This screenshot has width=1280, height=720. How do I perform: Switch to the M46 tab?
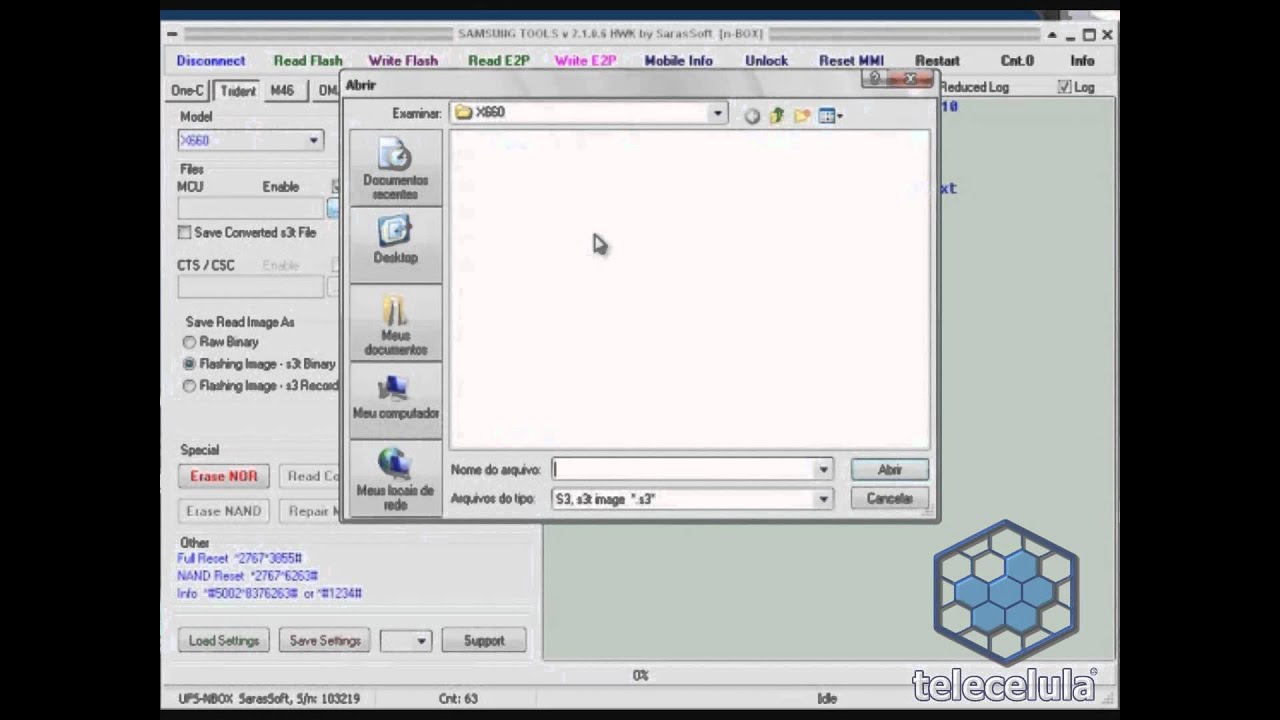point(282,91)
